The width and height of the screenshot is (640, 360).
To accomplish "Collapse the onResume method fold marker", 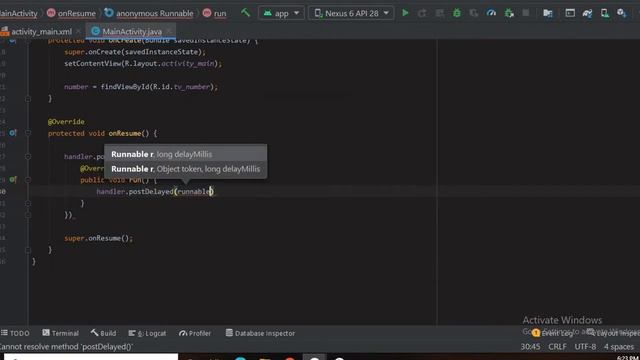I will (x=28, y=133).
